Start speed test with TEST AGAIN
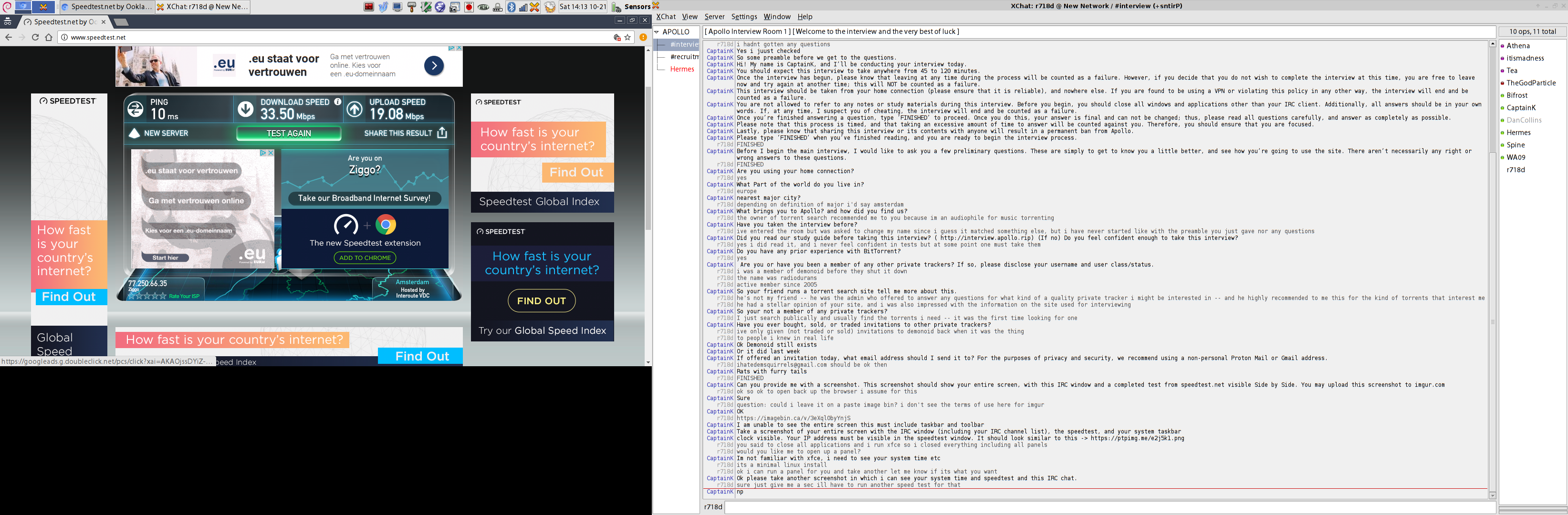The image size is (1568, 515). [289, 133]
